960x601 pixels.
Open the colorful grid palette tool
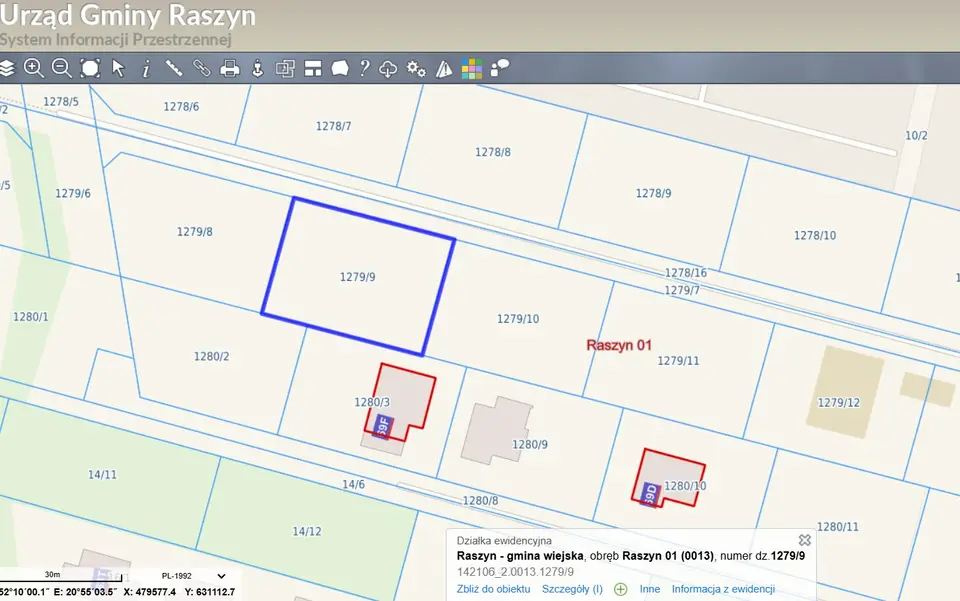(471, 69)
